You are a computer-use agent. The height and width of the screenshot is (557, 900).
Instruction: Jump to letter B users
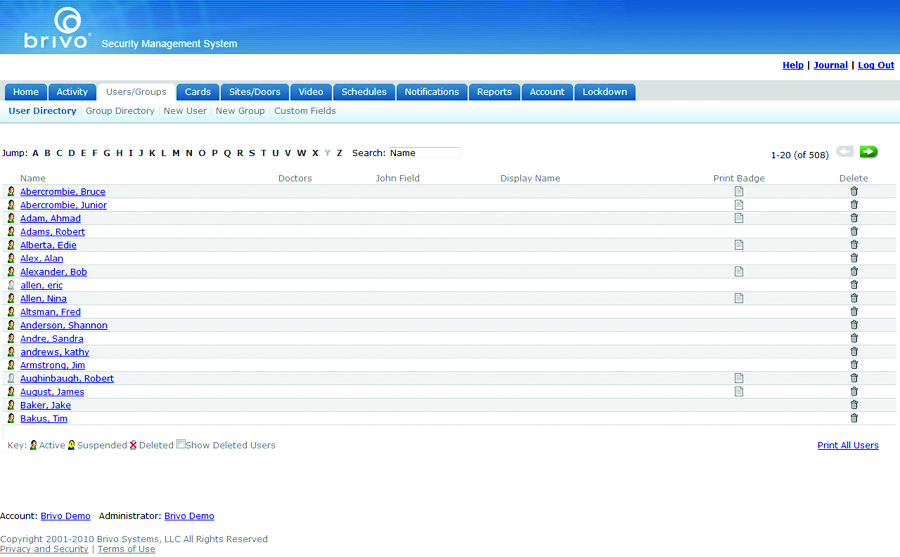point(47,153)
